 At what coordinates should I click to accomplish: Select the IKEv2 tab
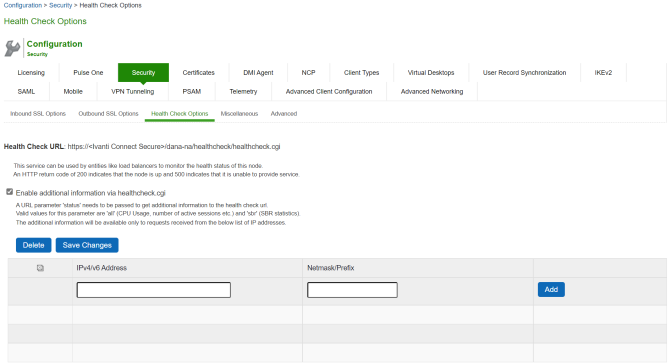click(x=603, y=72)
